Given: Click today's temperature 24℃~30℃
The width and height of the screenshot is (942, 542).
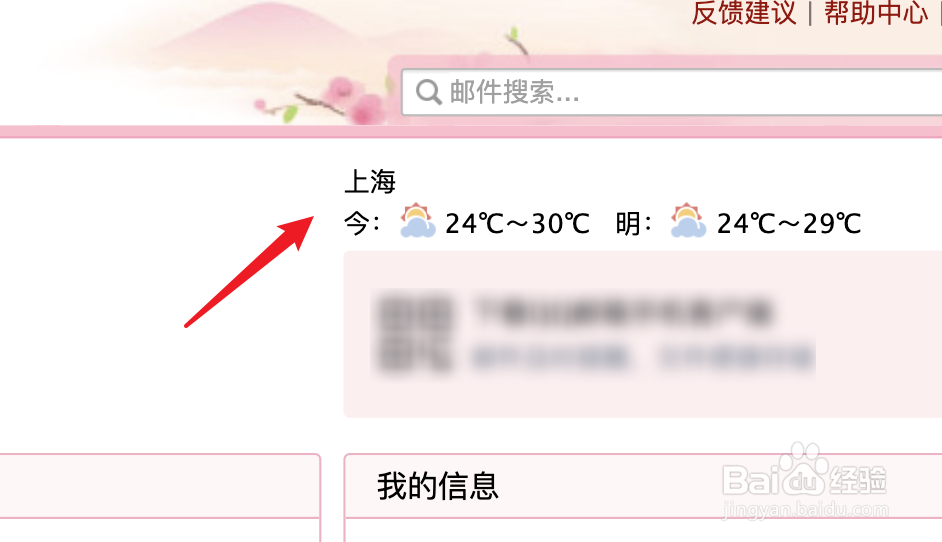Looking at the screenshot, I should [517, 224].
